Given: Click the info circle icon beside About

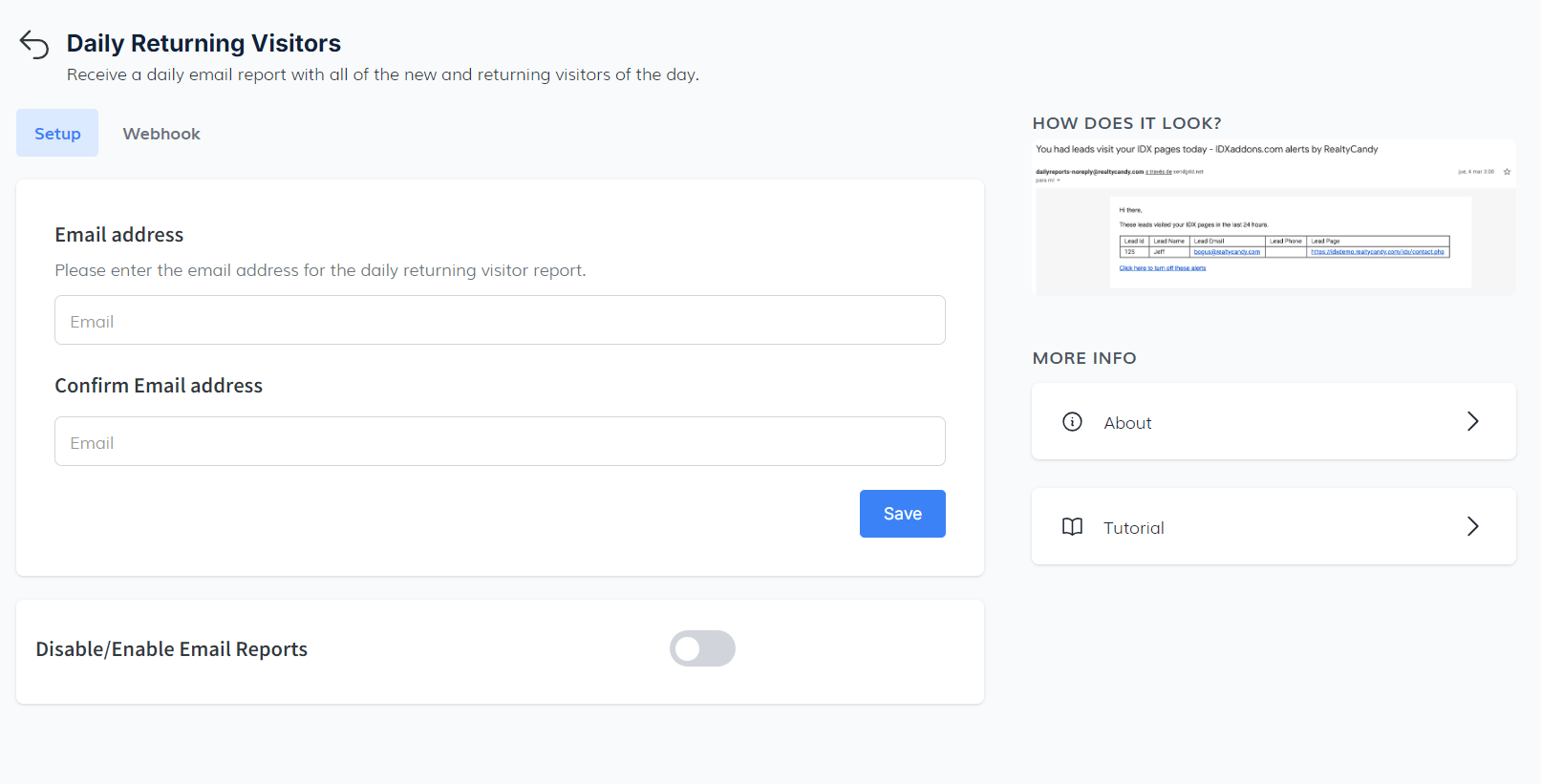Looking at the screenshot, I should tap(1072, 422).
